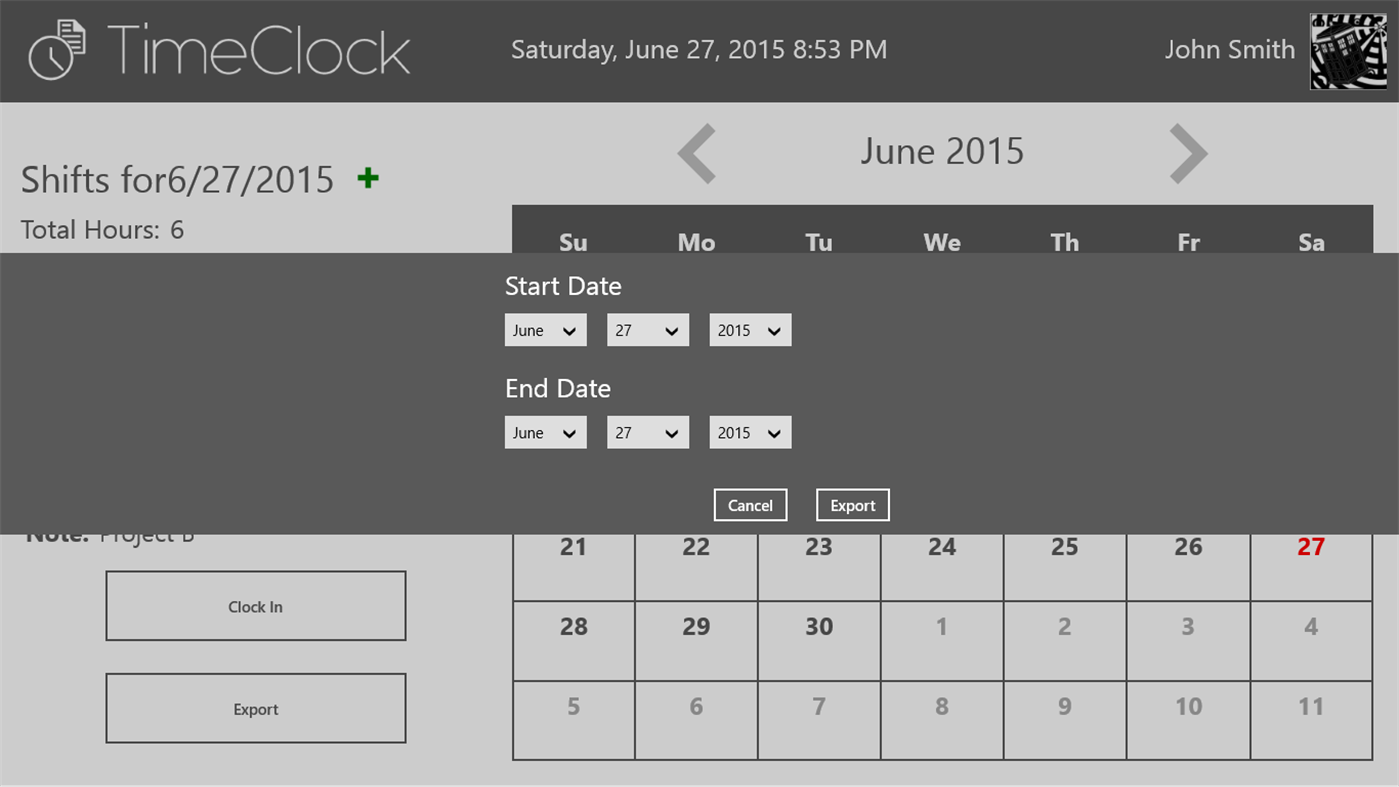Open the End Date month dropdown
1399x787 pixels.
click(x=545, y=431)
